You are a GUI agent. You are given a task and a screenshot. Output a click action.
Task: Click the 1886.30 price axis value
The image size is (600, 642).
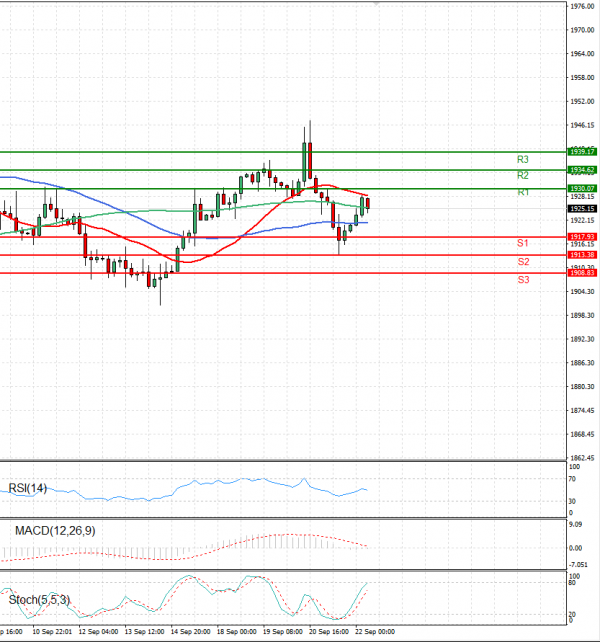pos(582,363)
